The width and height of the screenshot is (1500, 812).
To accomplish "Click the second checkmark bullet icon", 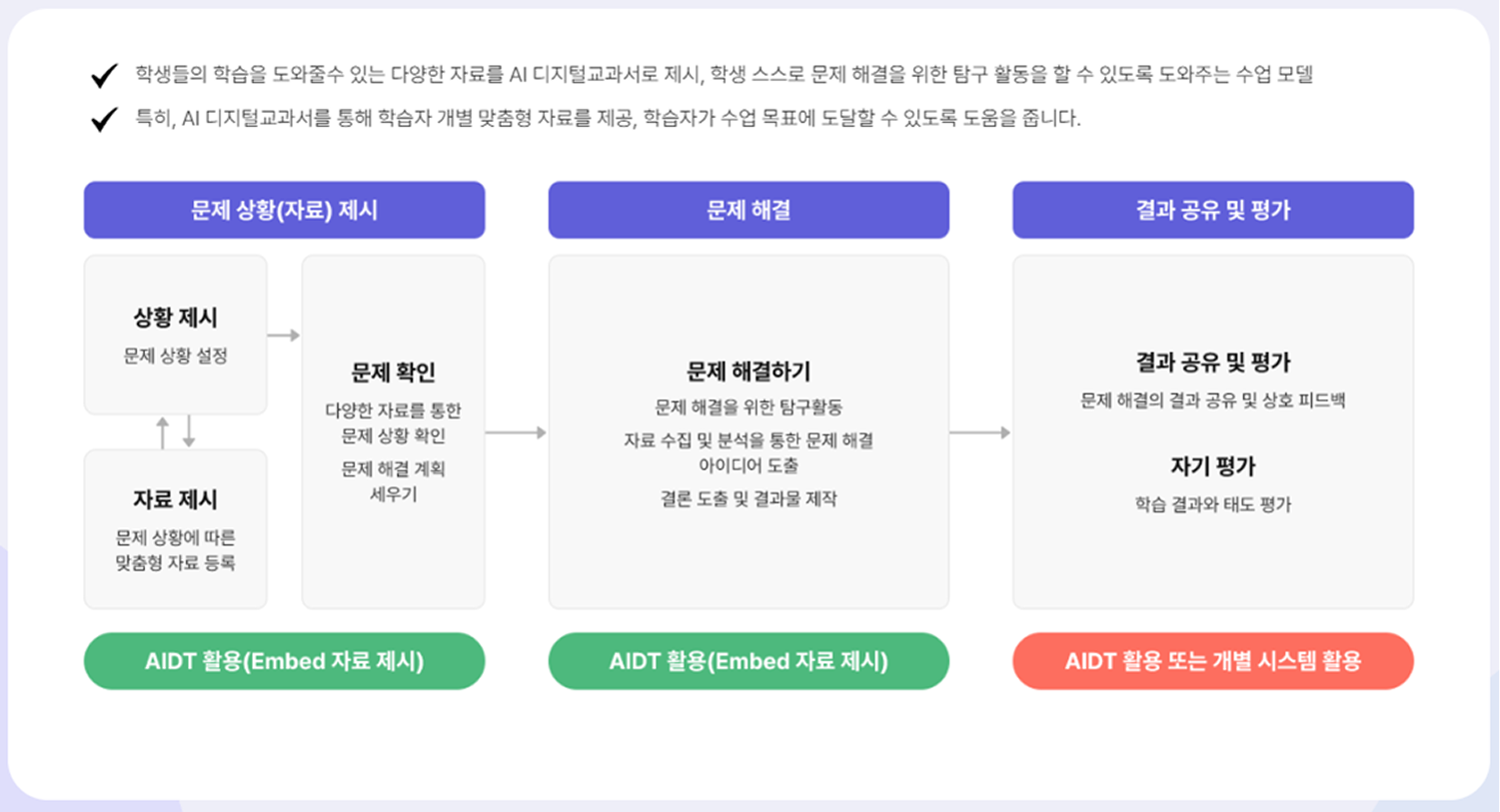I will pyautogui.click(x=104, y=120).
